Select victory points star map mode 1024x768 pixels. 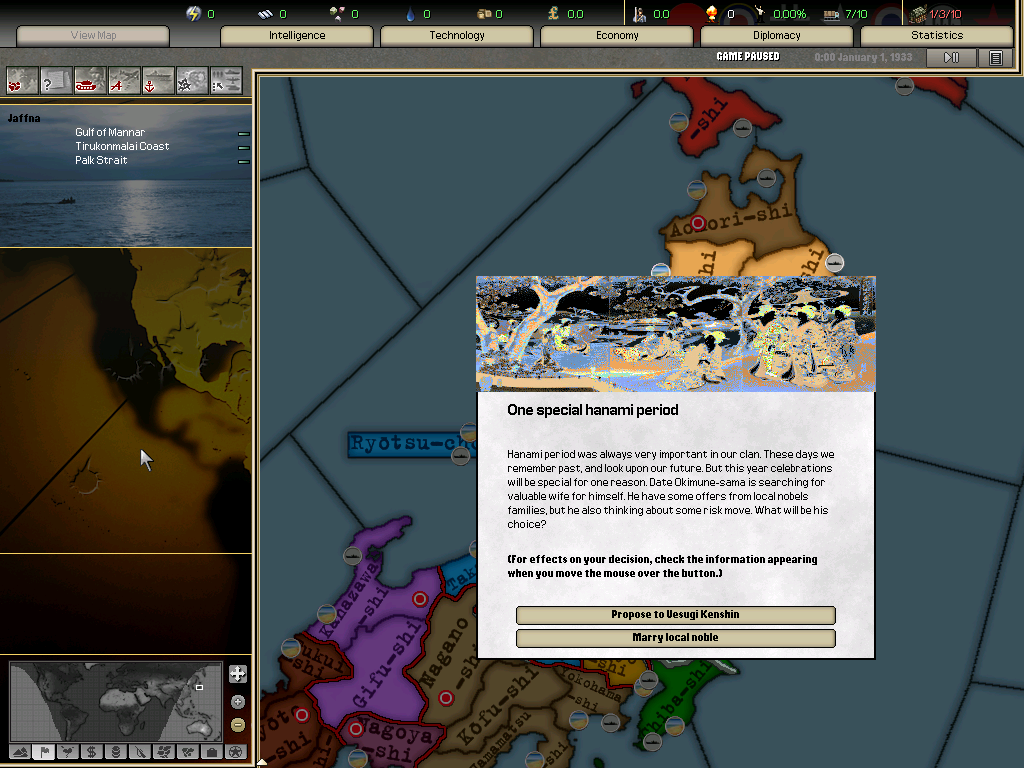tap(236, 752)
